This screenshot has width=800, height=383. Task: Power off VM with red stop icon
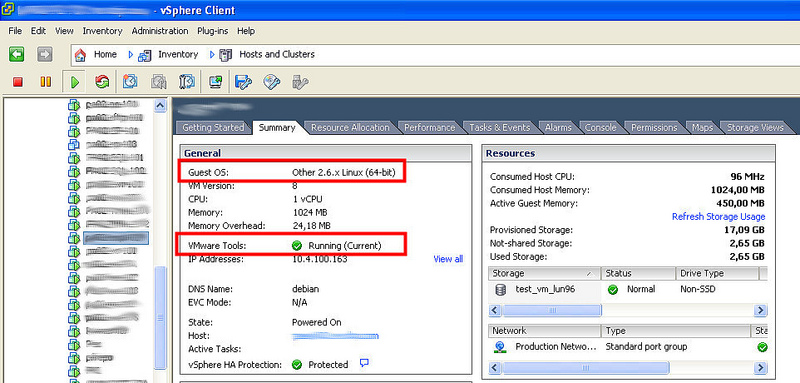click(x=18, y=82)
